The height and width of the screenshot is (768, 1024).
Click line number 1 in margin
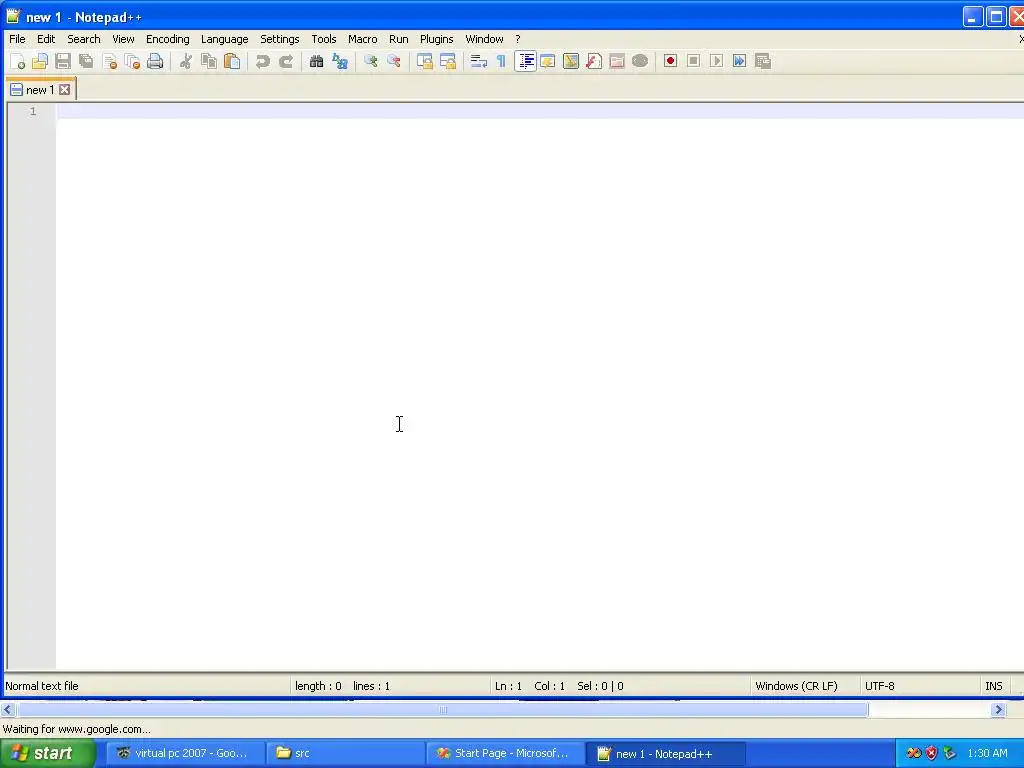click(x=33, y=111)
